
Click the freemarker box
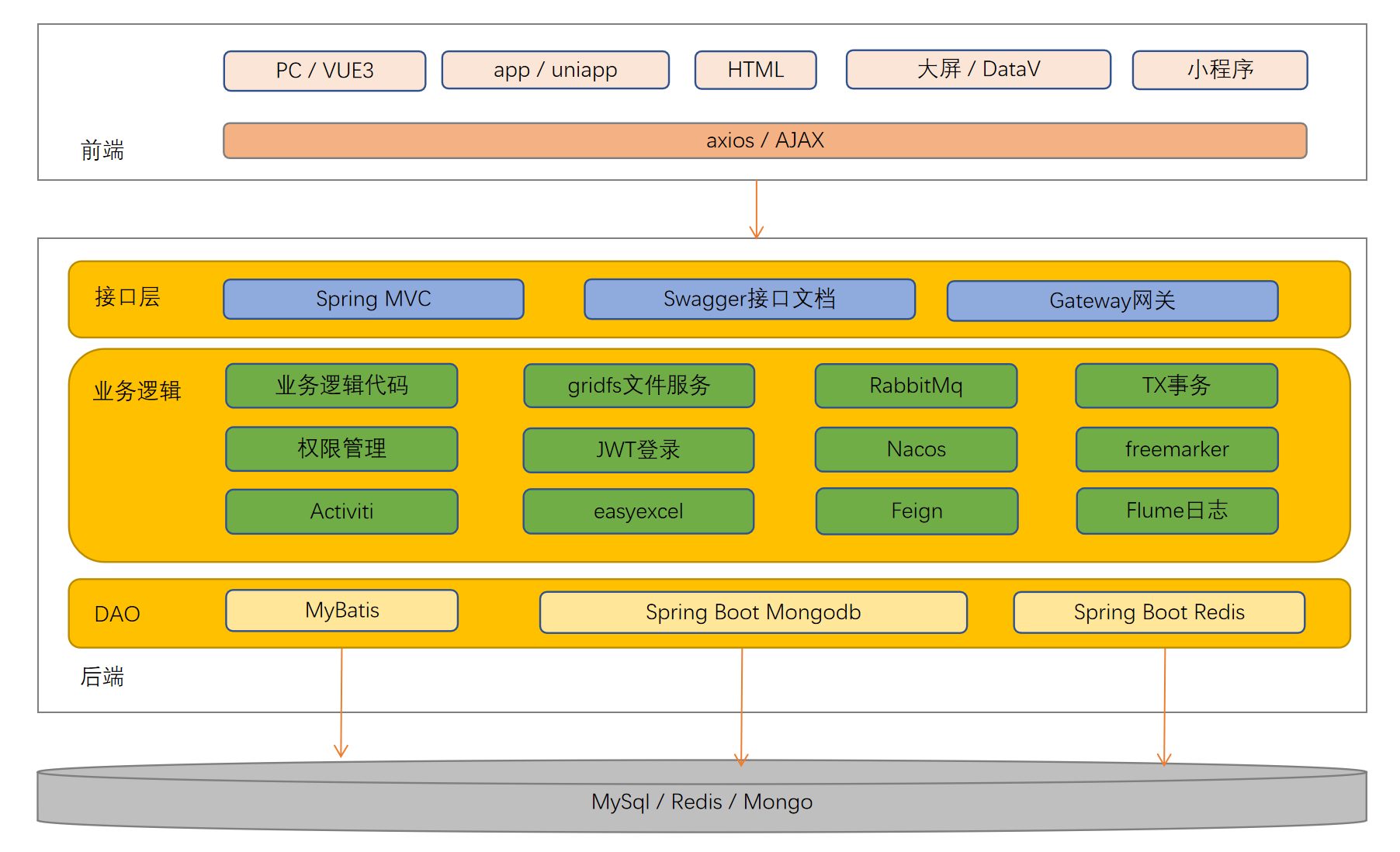click(x=1176, y=449)
